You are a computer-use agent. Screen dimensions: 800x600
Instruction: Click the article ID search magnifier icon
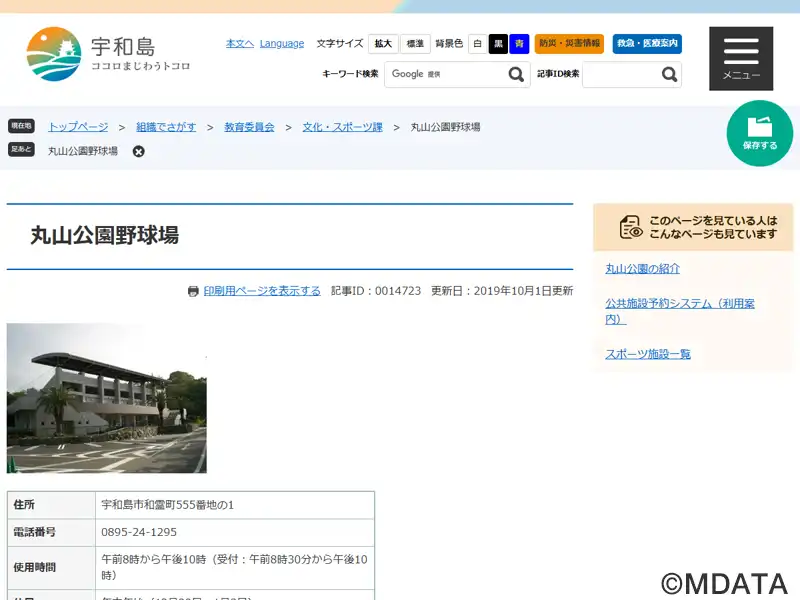click(669, 75)
